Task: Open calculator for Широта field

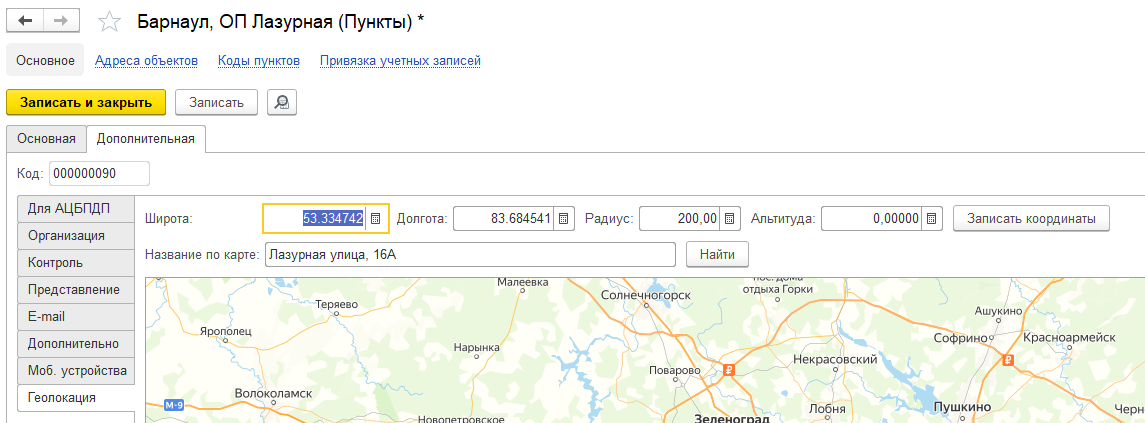Action: click(376, 218)
